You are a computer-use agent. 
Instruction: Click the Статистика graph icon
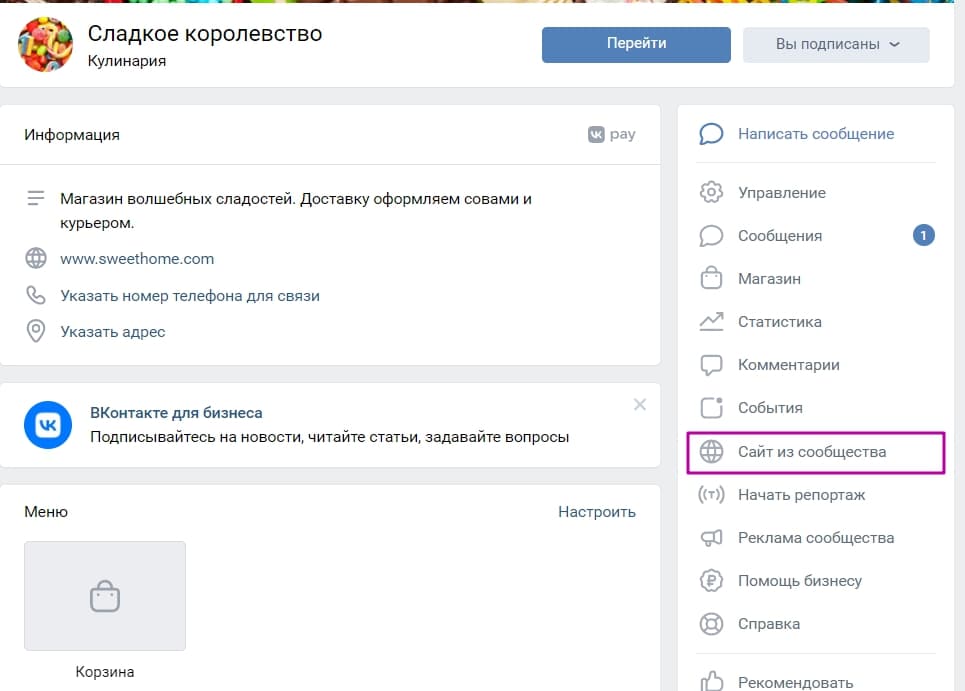[x=711, y=321]
